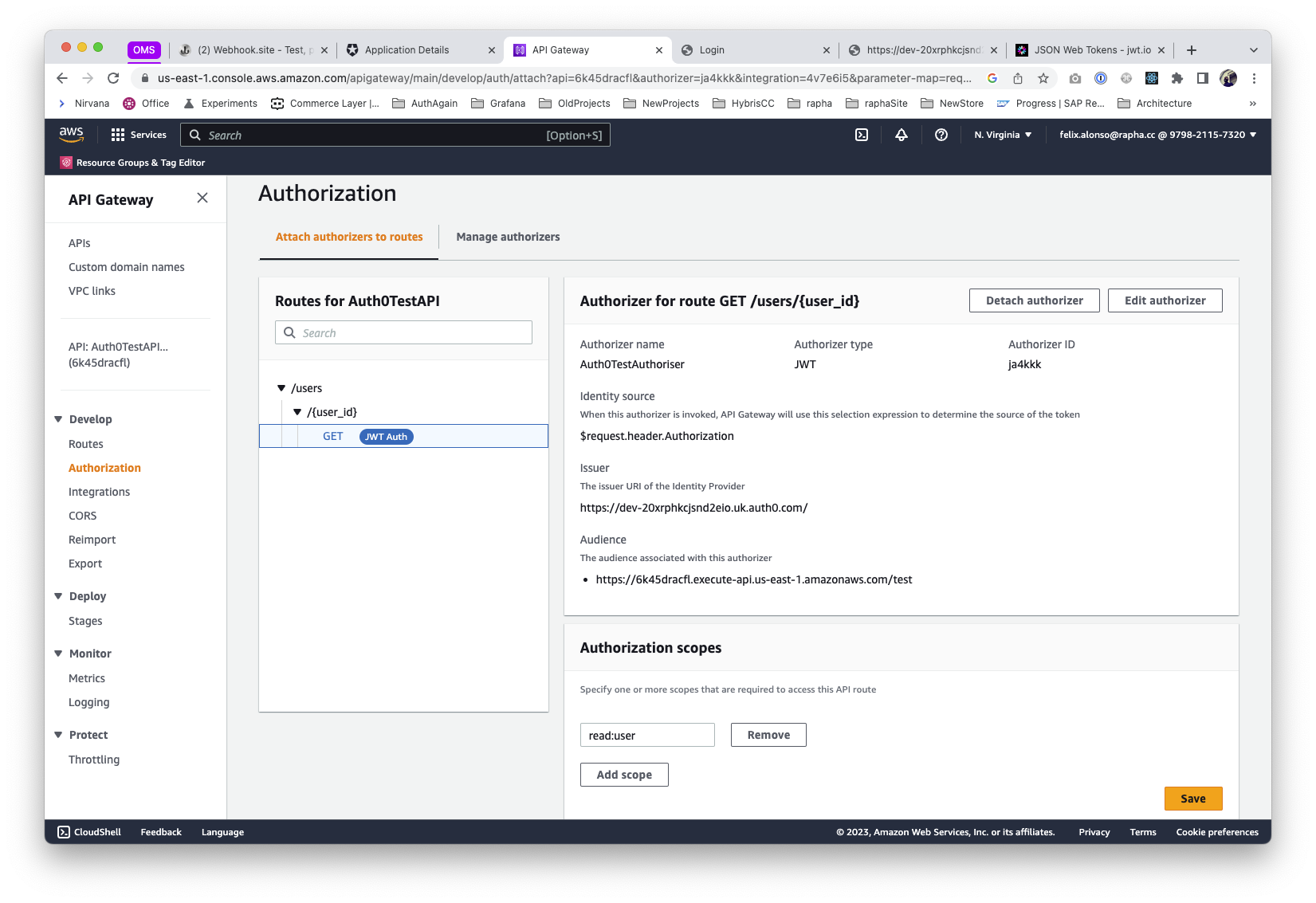The image size is (1316, 903).
Task: Open the felix.alonso account dropdown
Action: [1157, 135]
